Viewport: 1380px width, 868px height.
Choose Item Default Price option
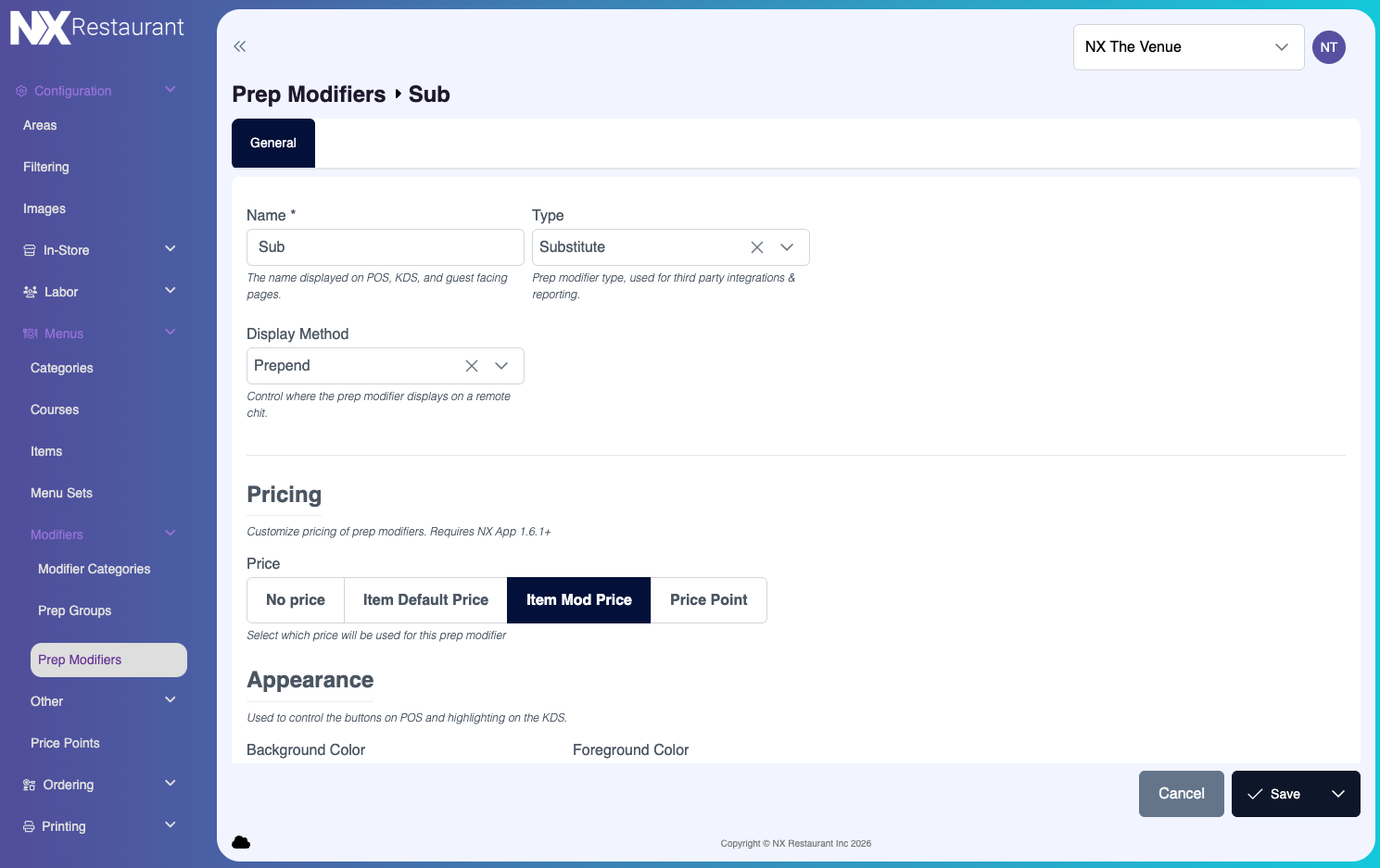[x=425, y=600]
